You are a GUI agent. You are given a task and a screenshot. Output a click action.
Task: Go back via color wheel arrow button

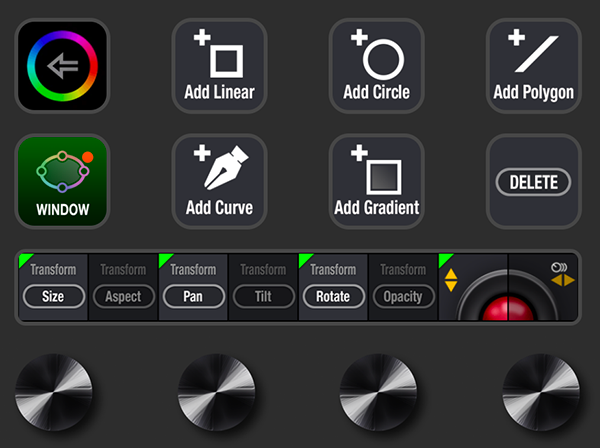click(62, 66)
